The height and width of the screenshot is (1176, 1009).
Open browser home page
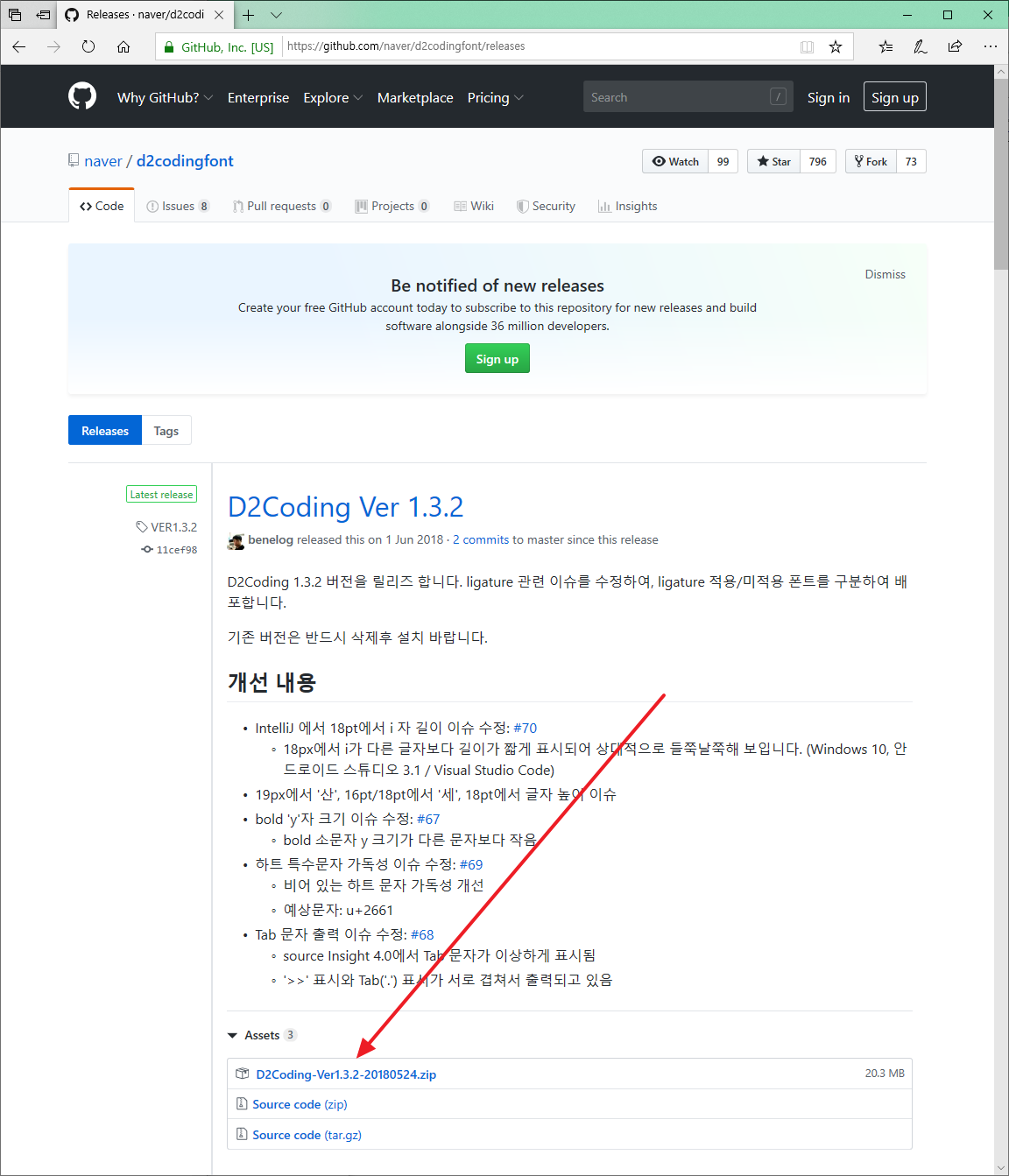123,46
